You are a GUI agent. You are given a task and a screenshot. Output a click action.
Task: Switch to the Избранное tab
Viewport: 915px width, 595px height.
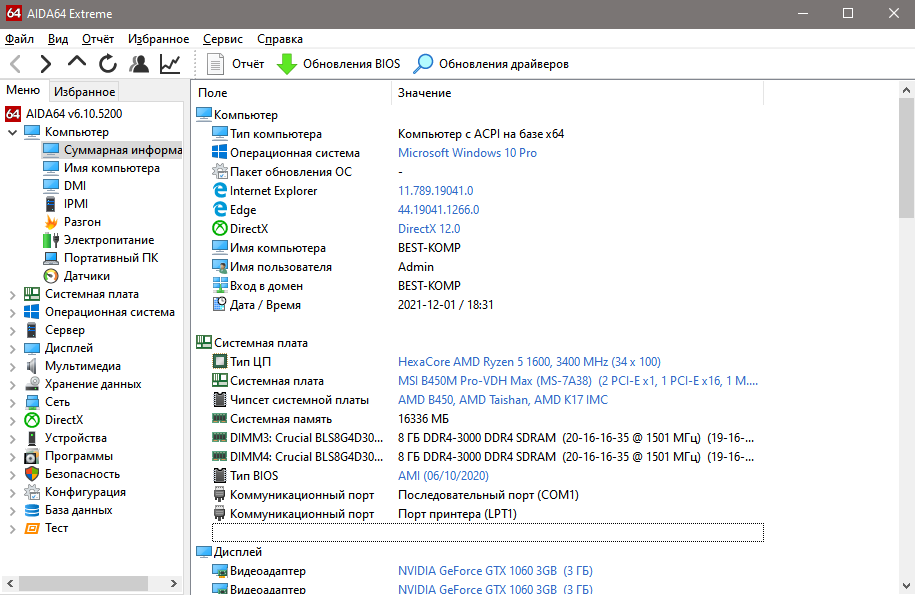[84, 91]
